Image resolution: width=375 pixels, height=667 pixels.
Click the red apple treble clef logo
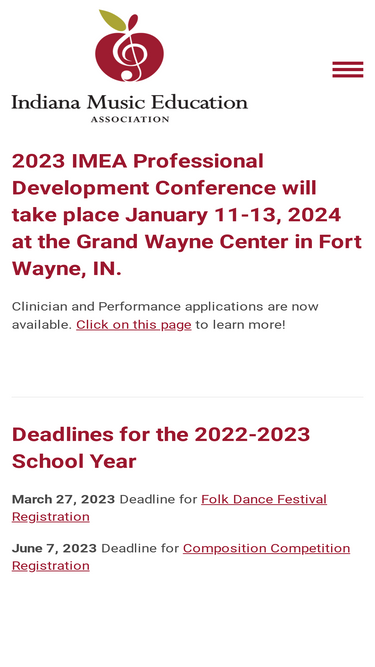tap(129, 46)
